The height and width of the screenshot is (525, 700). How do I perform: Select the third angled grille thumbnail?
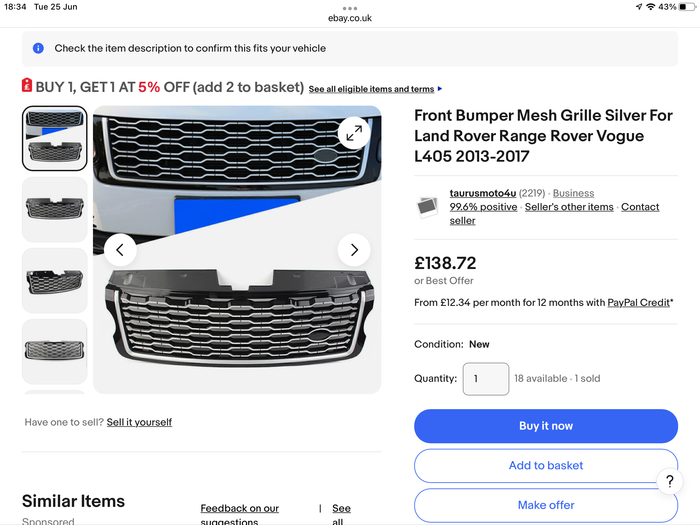point(54,281)
